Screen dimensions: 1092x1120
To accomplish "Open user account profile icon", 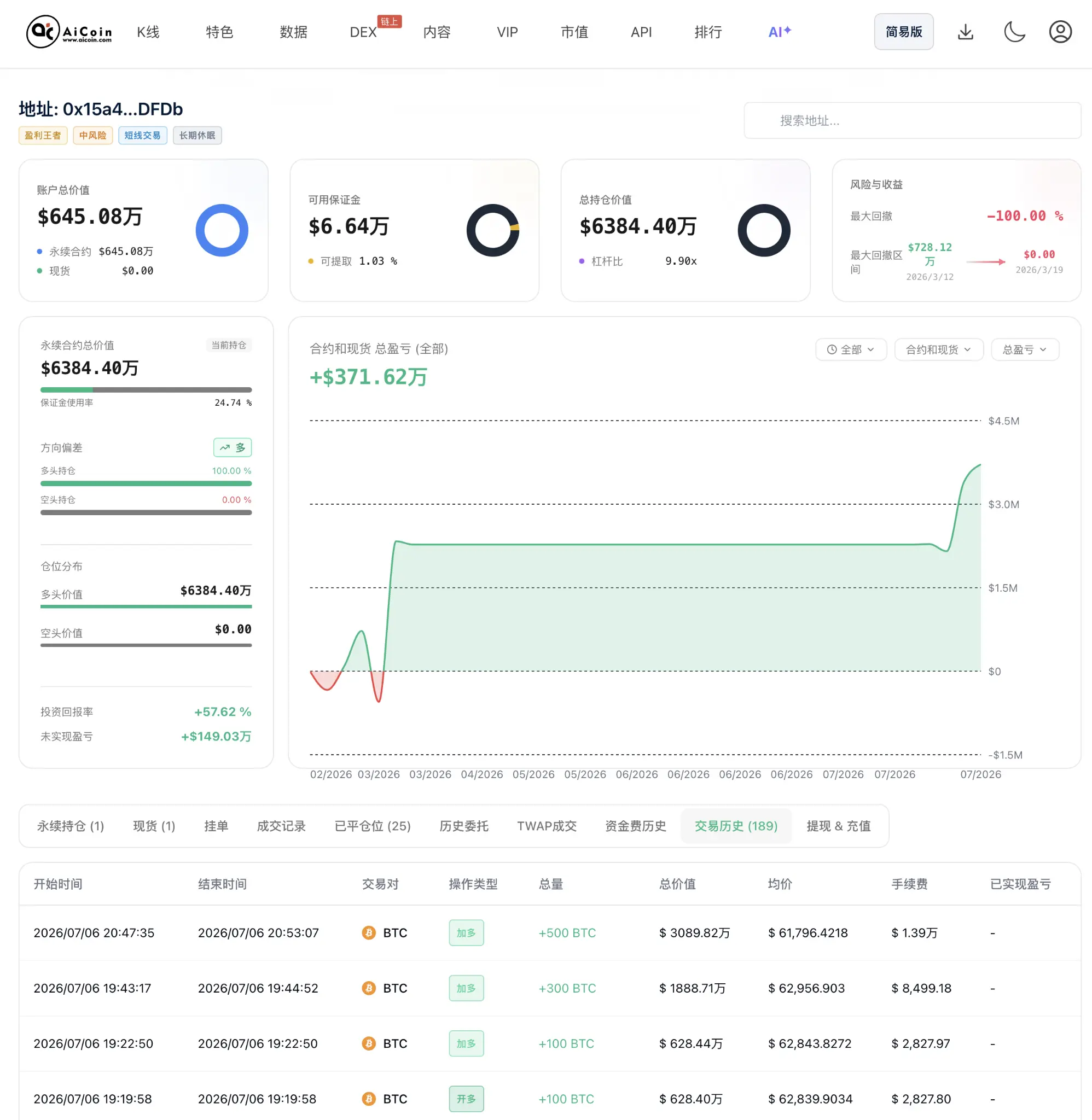I will [x=1060, y=32].
